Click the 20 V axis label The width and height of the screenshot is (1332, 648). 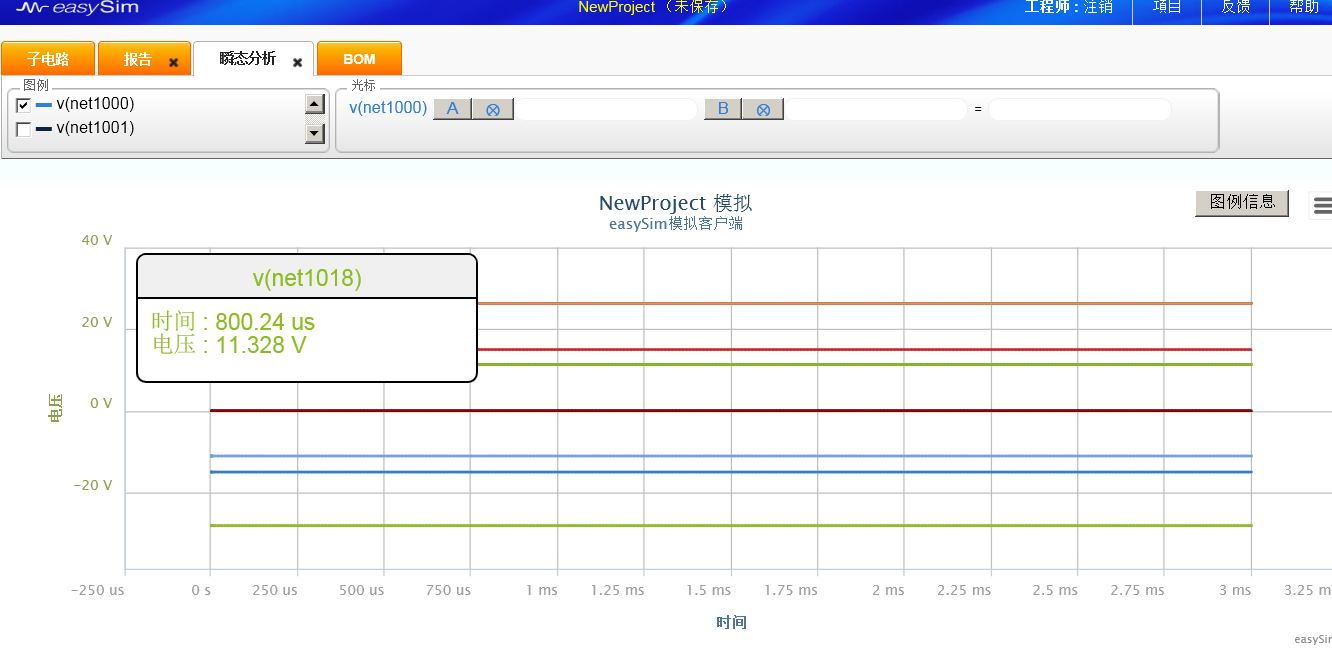pyautogui.click(x=97, y=322)
